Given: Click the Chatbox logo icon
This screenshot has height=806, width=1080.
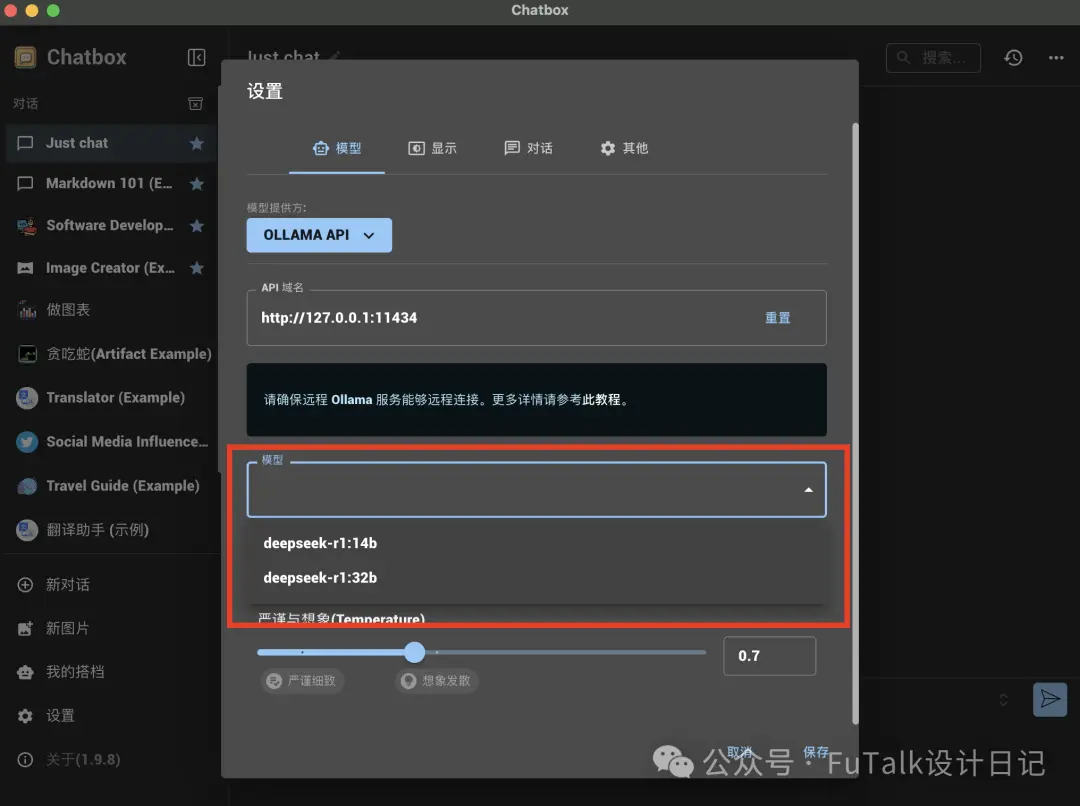Looking at the screenshot, I should (25, 57).
